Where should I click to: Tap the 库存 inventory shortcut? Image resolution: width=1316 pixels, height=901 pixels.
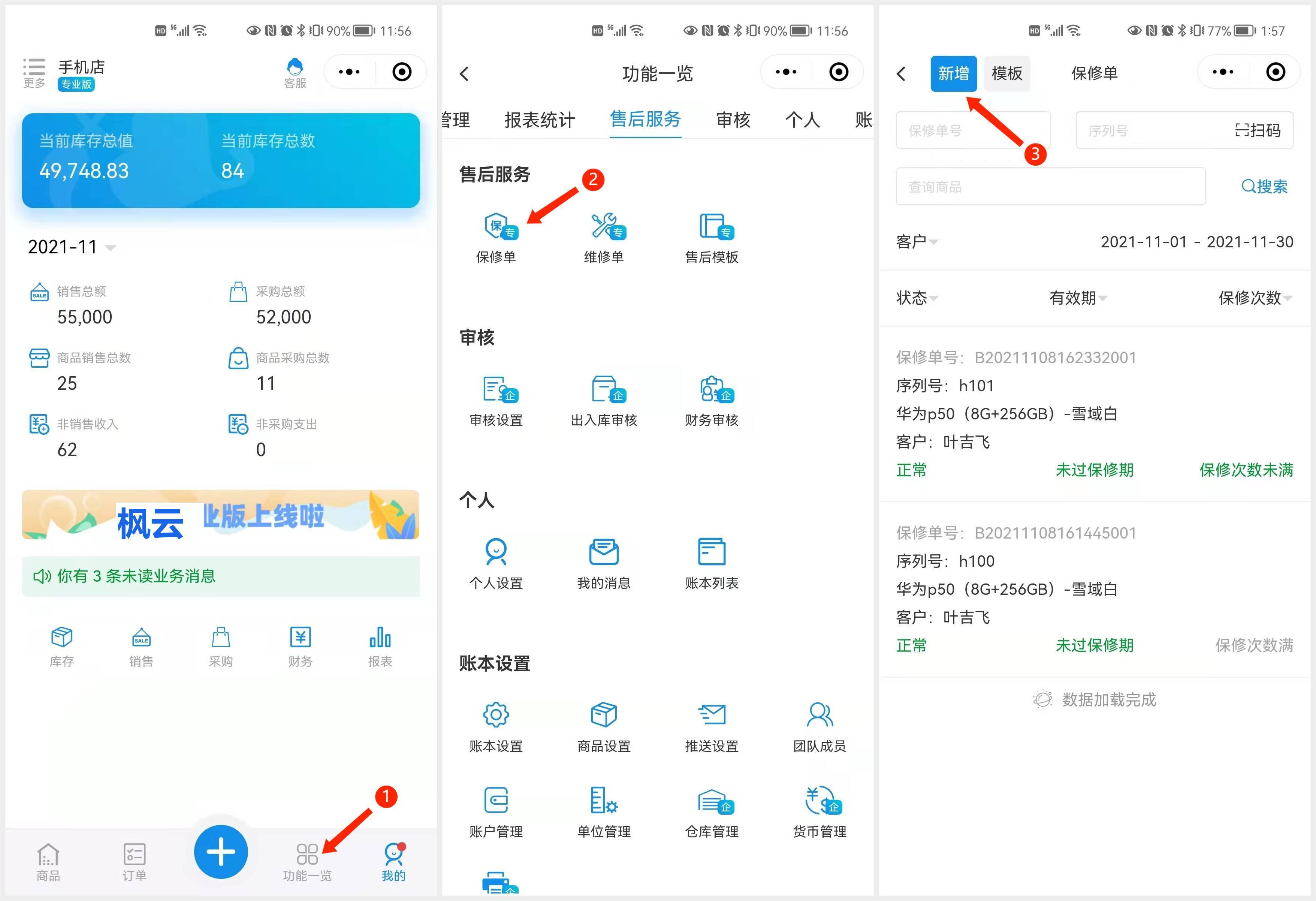[x=62, y=647]
